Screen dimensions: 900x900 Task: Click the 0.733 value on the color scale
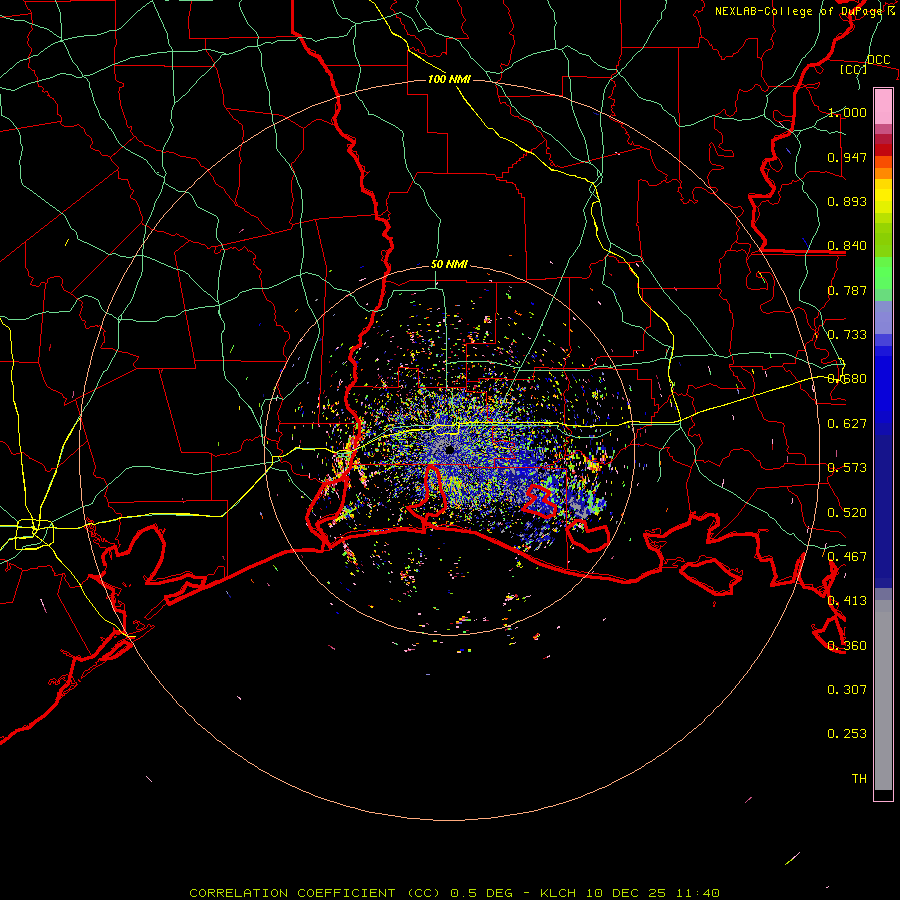[x=847, y=335]
